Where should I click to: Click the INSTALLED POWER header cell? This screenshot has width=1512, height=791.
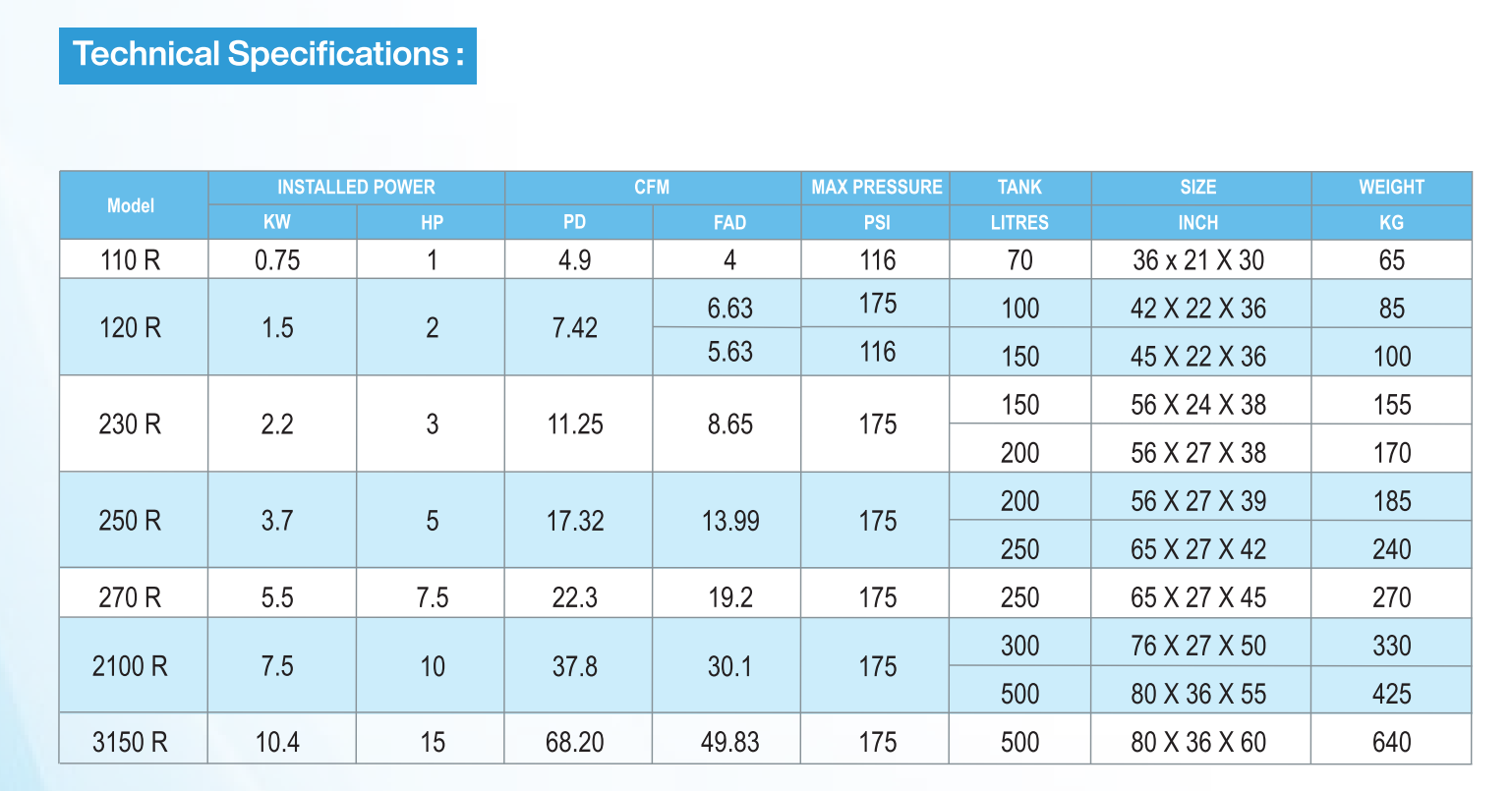[357, 188]
